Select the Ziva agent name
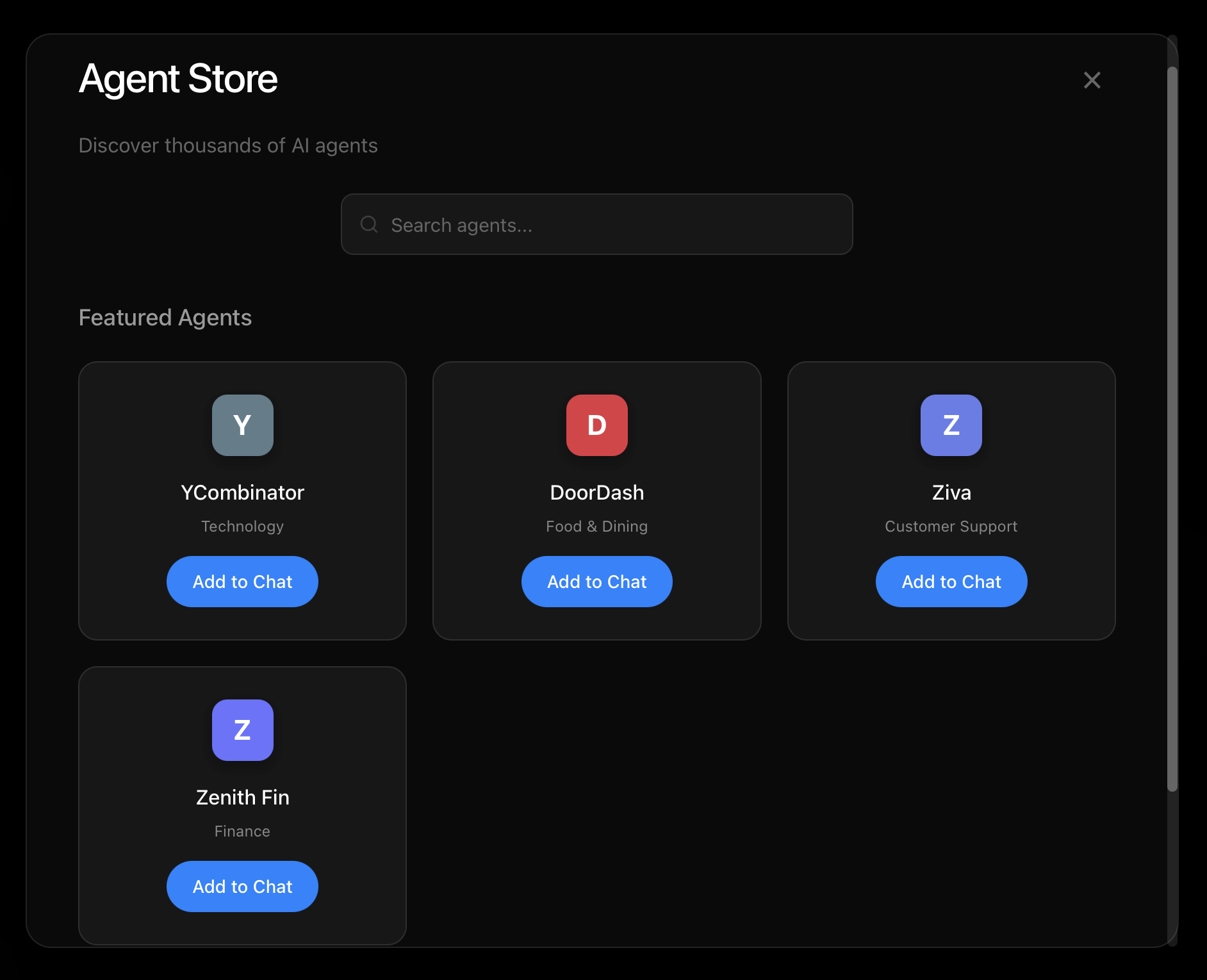1207x980 pixels. coord(951,493)
